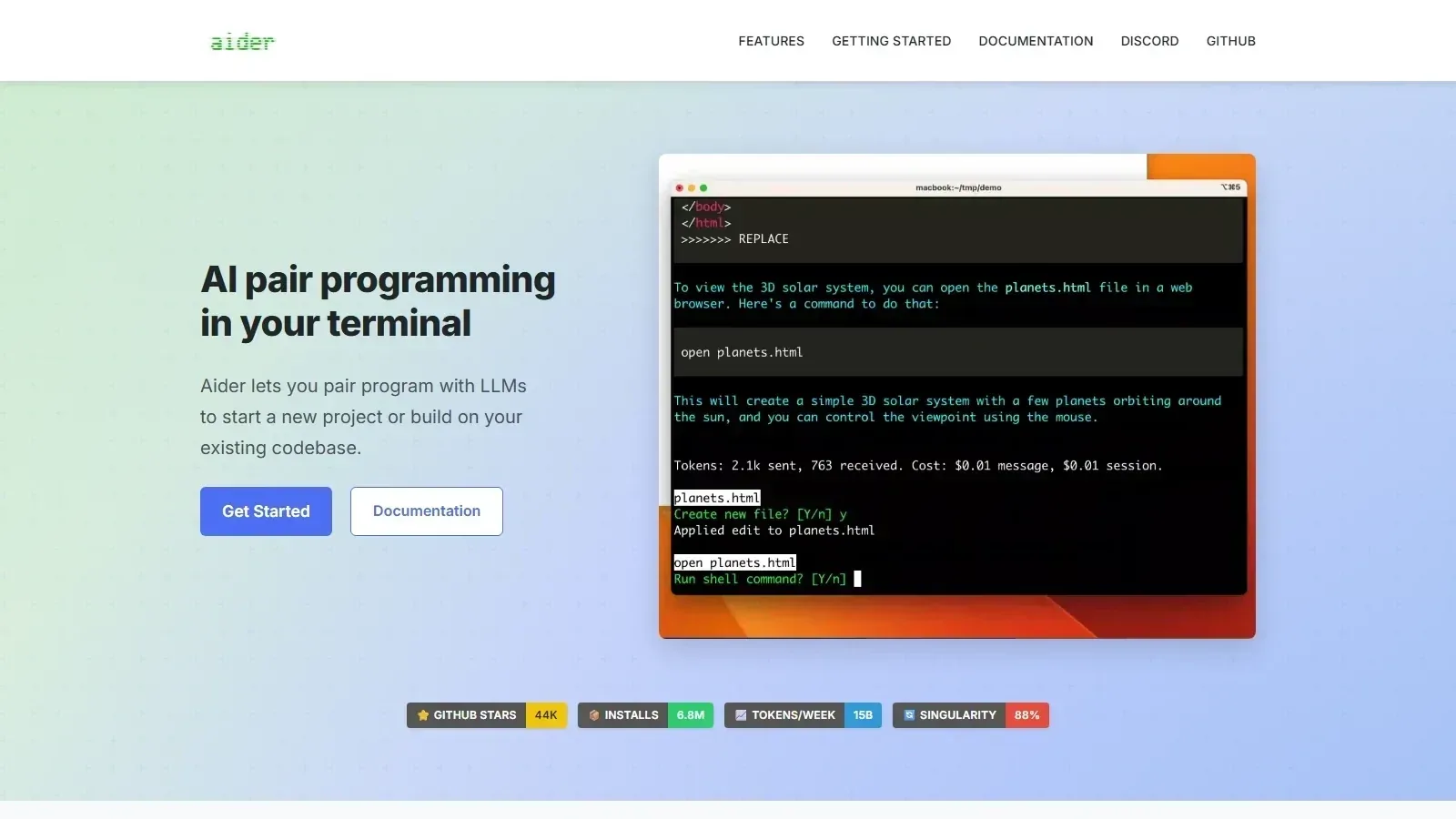This screenshot has height=819, width=1456.
Task: Click the Tokens/Week 15B badge
Action: [803, 715]
